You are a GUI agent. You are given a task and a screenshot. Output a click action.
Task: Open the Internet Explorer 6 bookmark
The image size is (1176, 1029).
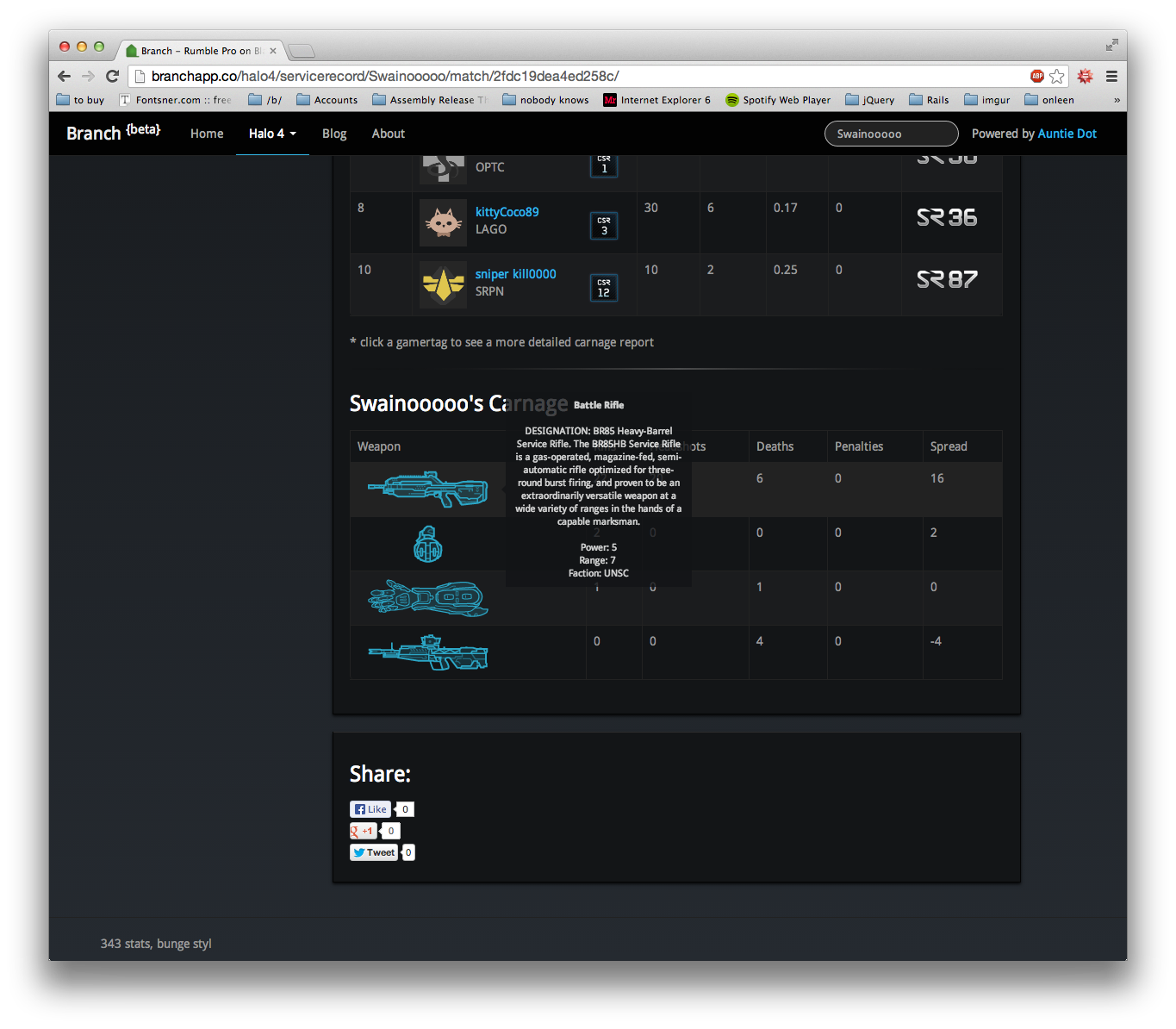657,100
